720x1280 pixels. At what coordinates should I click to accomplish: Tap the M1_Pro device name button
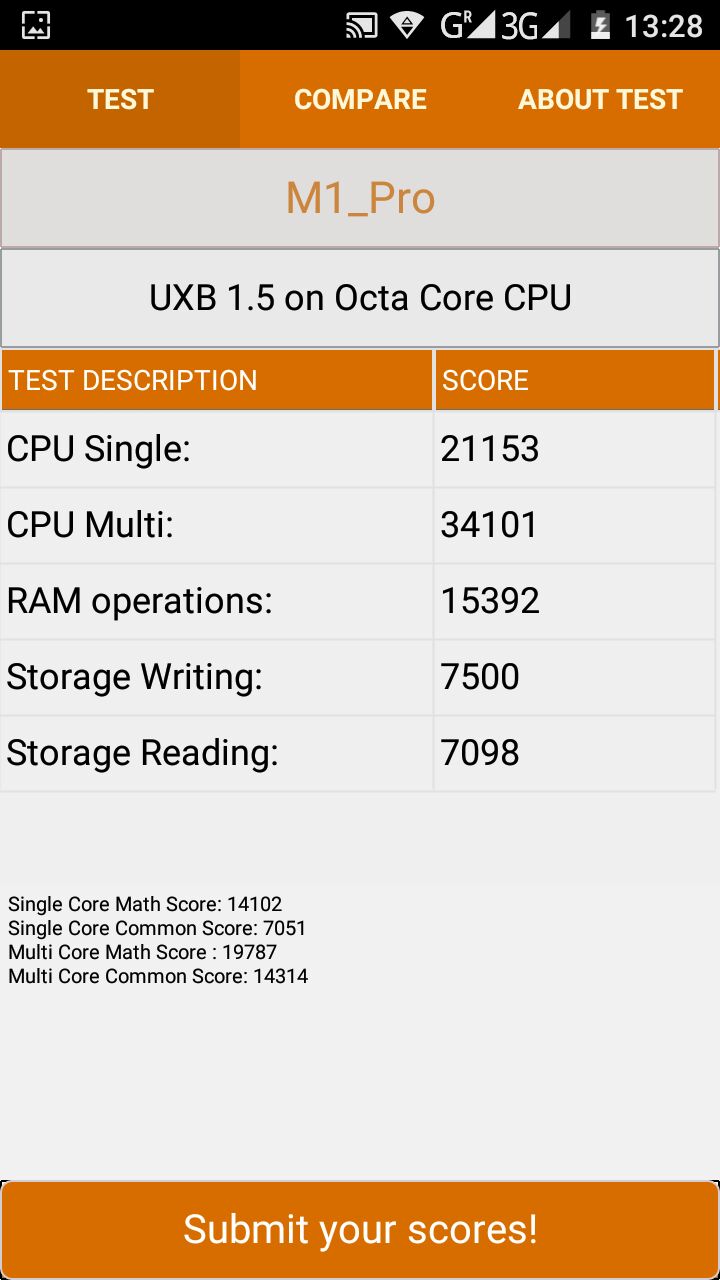360,198
